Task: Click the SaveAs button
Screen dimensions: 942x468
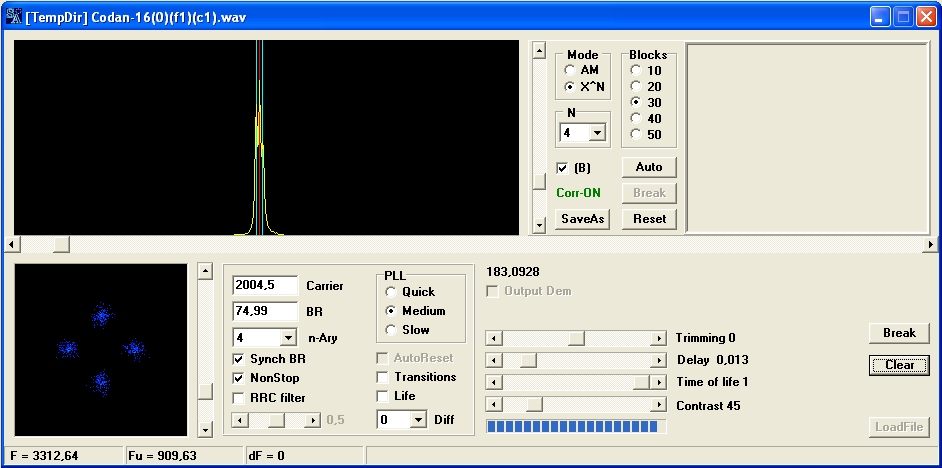Action: click(582, 219)
